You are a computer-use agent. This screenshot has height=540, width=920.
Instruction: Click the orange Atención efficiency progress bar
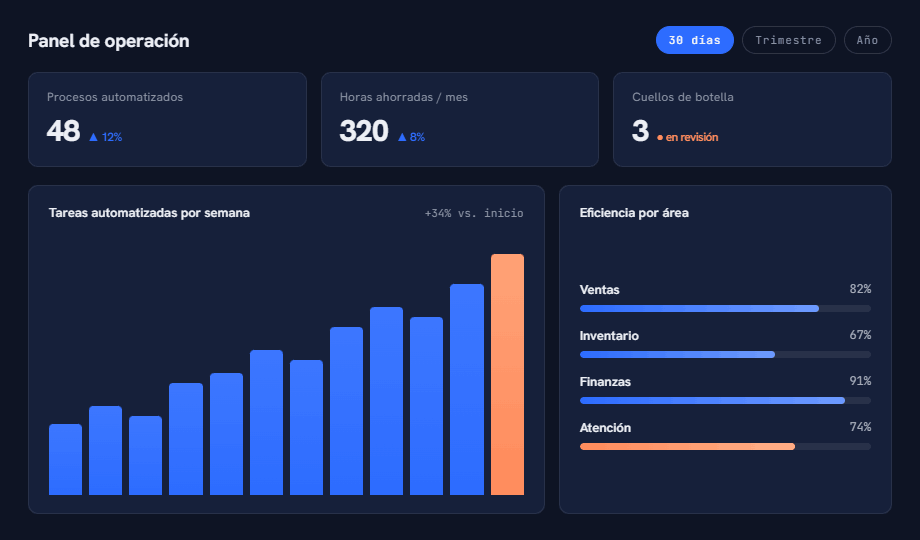point(725,447)
